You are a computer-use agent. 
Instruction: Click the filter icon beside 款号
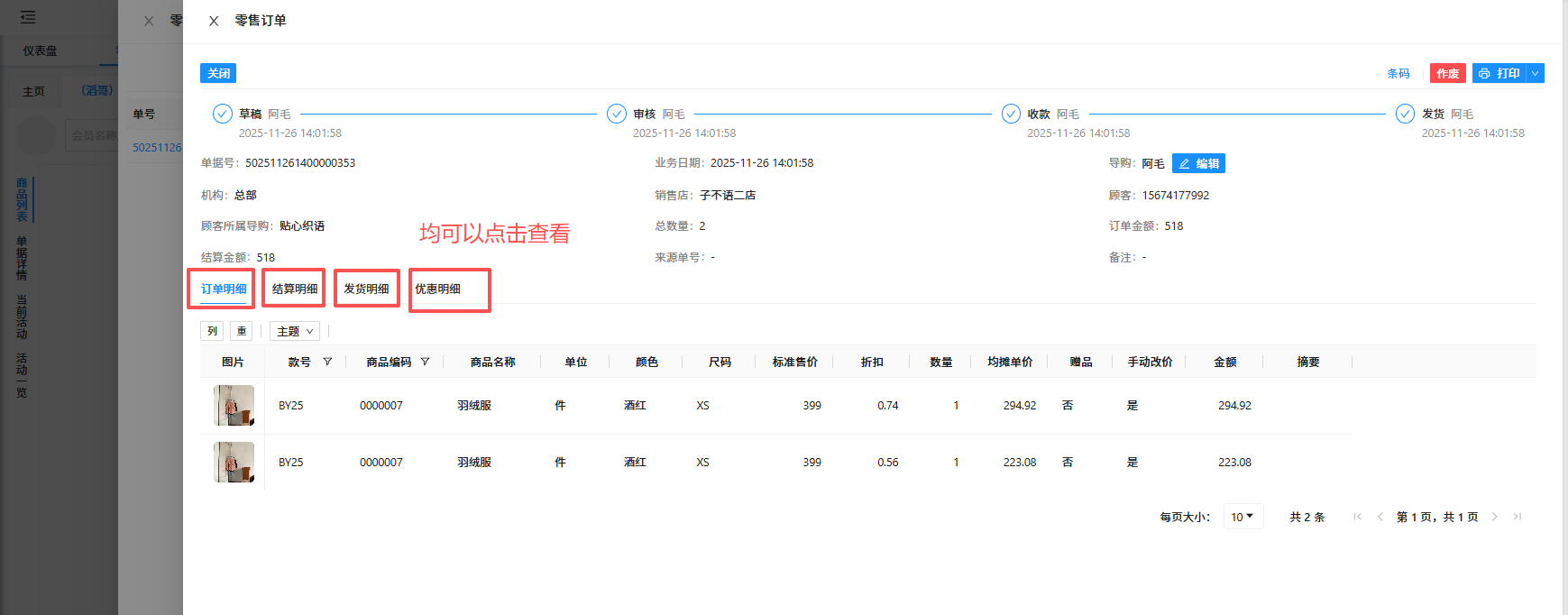(x=327, y=362)
